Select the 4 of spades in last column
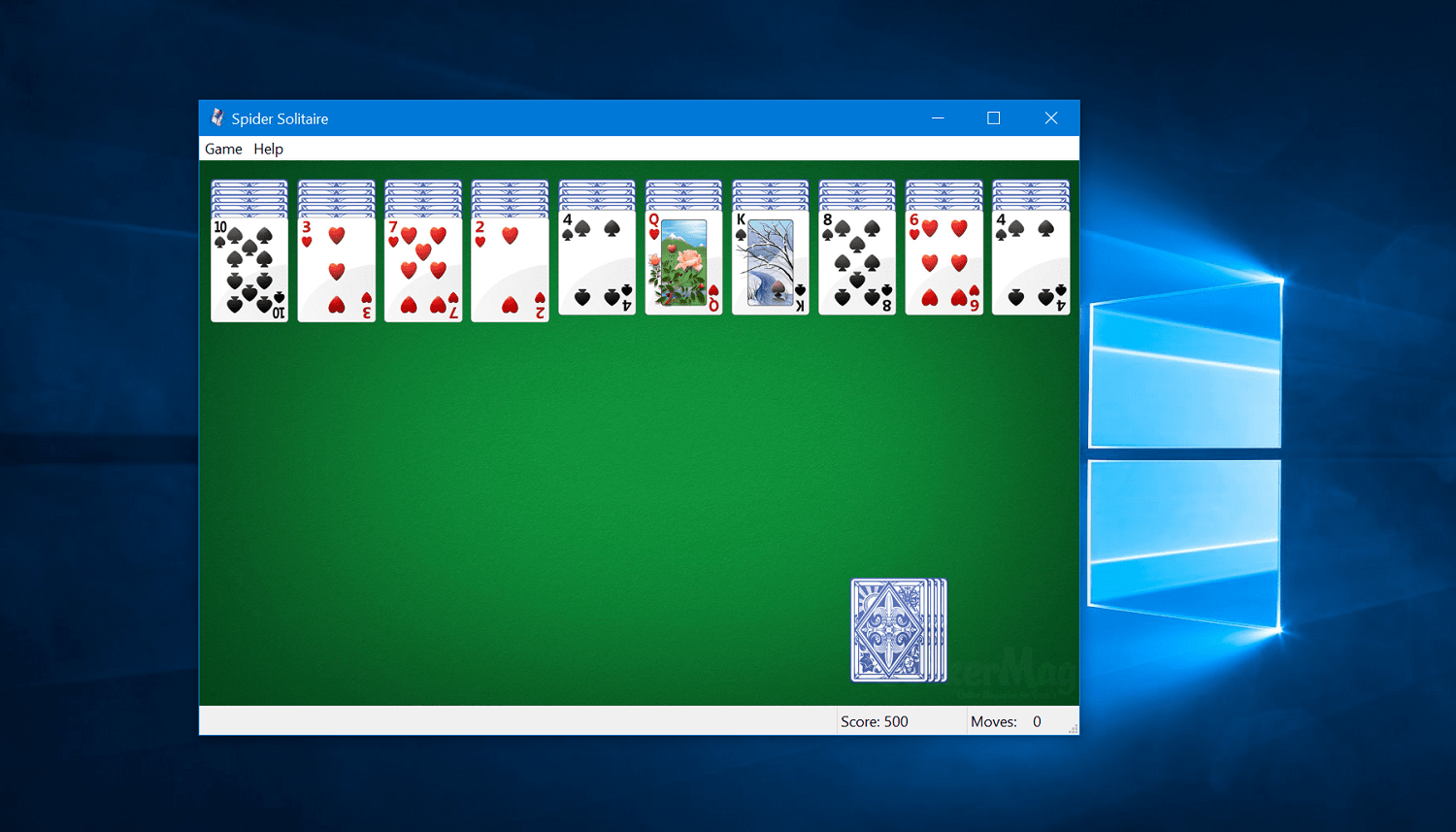The height and width of the screenshot is (832, 1456). [x=1031, y=261]
